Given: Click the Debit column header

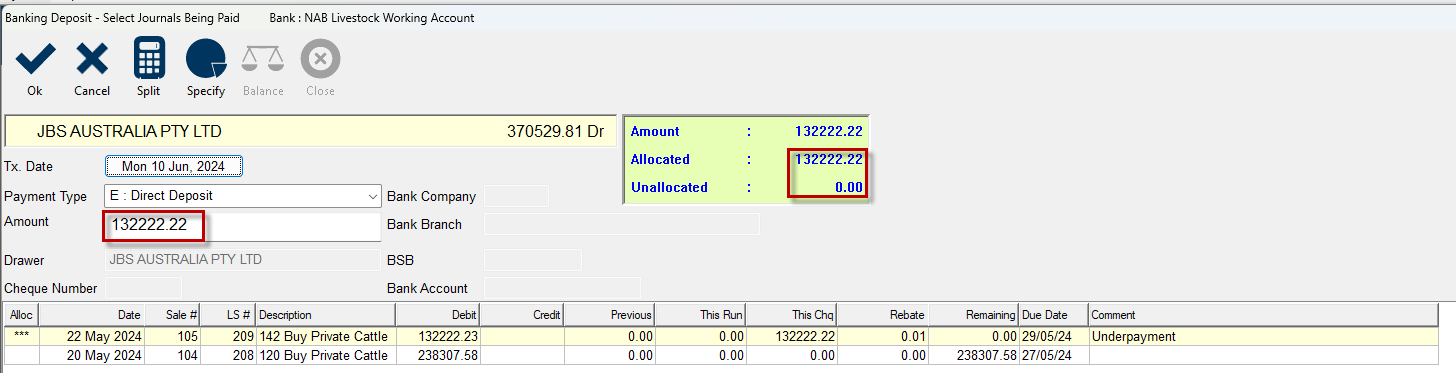Looking at the screenshot, I should (x=438, y=315).
